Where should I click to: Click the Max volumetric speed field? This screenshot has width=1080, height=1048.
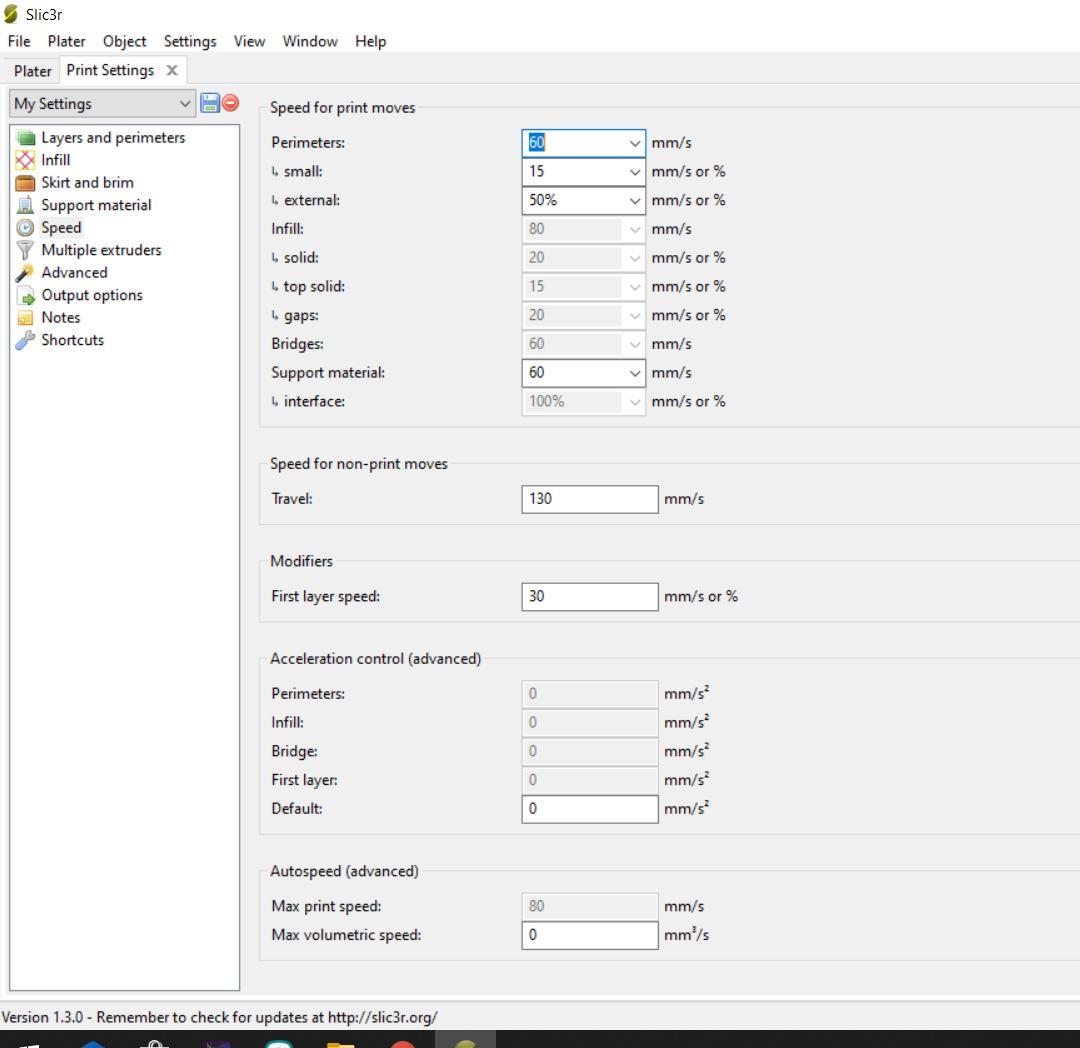coord(589,936)
